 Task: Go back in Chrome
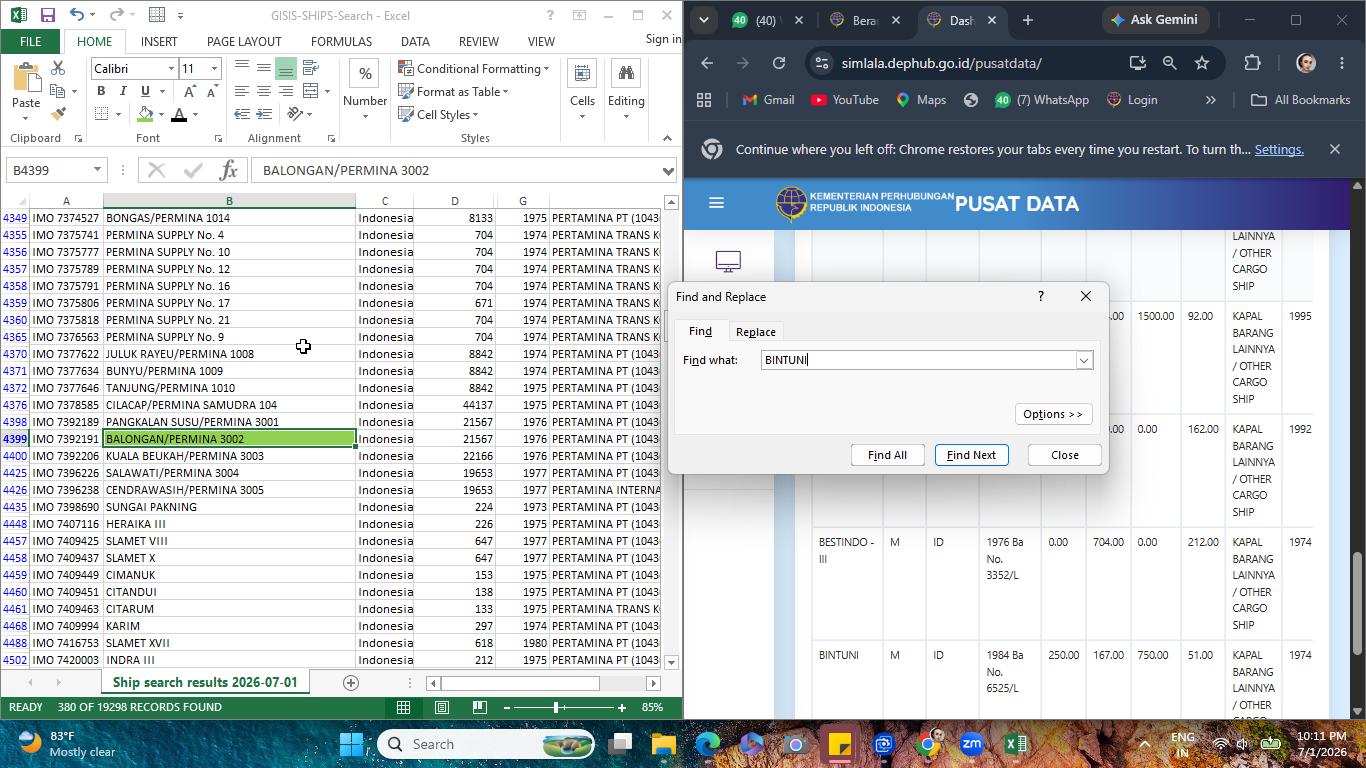tap(707, 63)
